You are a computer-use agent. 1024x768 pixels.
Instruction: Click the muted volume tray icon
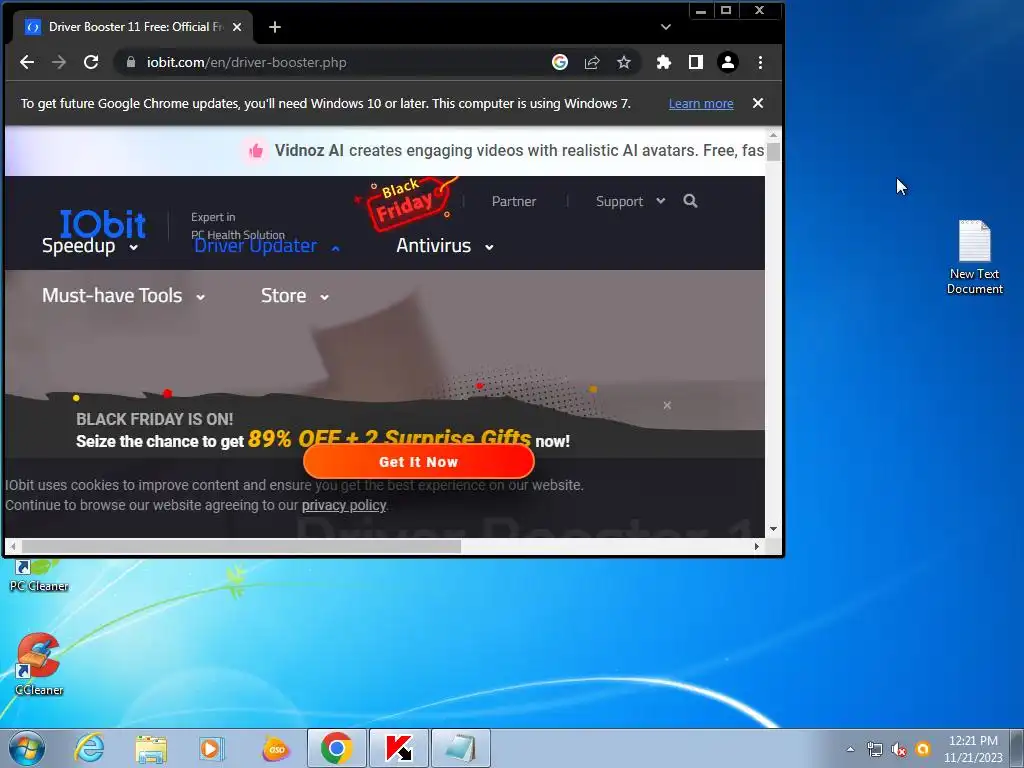899,749
